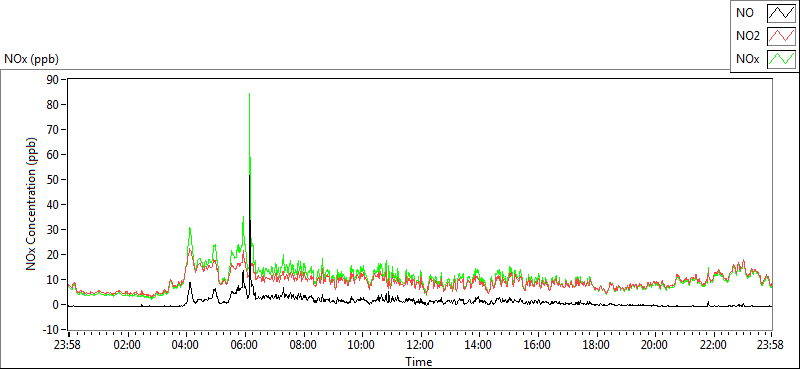The image size is (800, 369).
Task: Select the NOx legend label
Action: click(747, 59)
